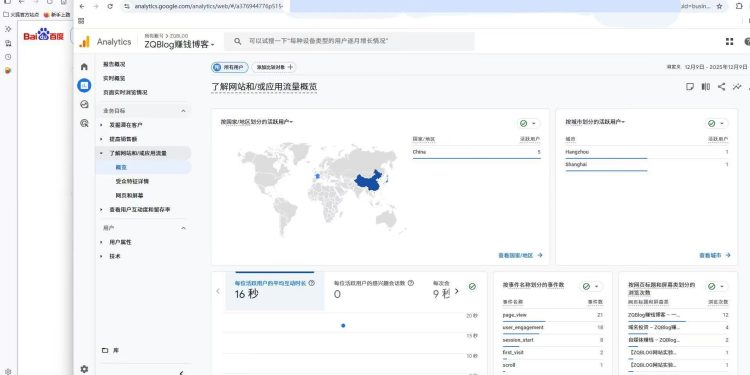Screen dimensions: 750x375
Task: Click the compare columns icon
Action: pyautogui.click(x=706, y=87)
